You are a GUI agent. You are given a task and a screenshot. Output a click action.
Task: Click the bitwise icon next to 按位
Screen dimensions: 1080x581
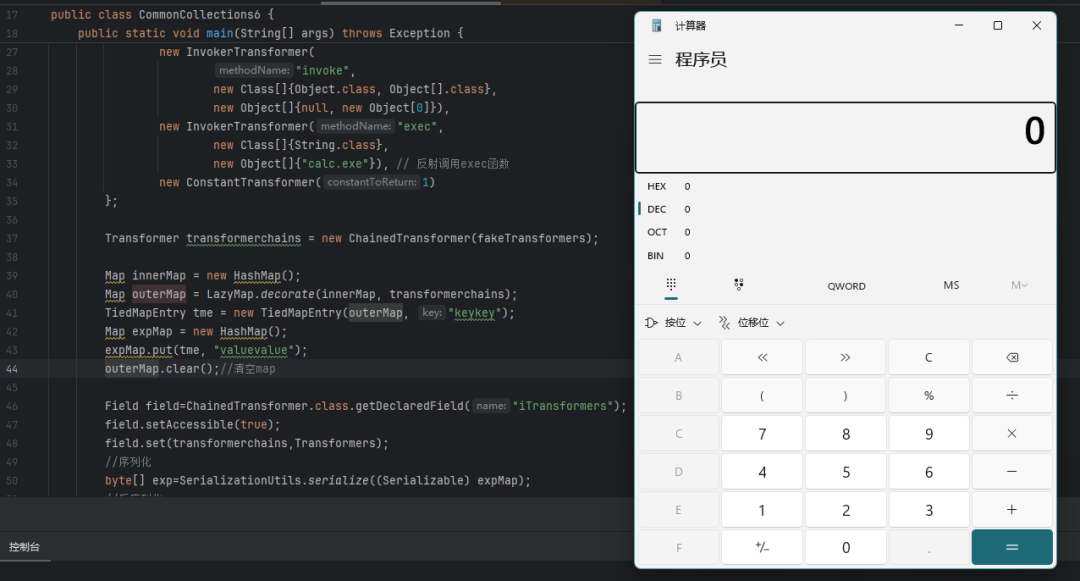tap(651, 323)
